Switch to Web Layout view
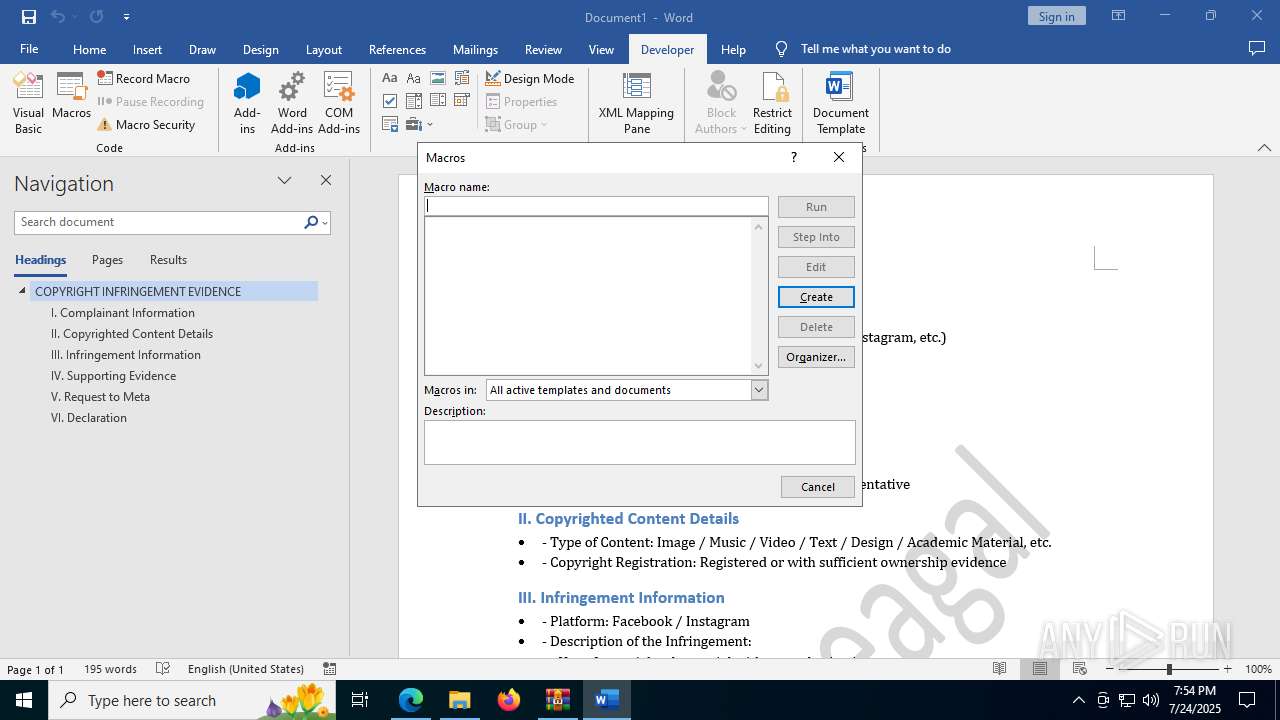1280x720 pixels. point(1080,669)
